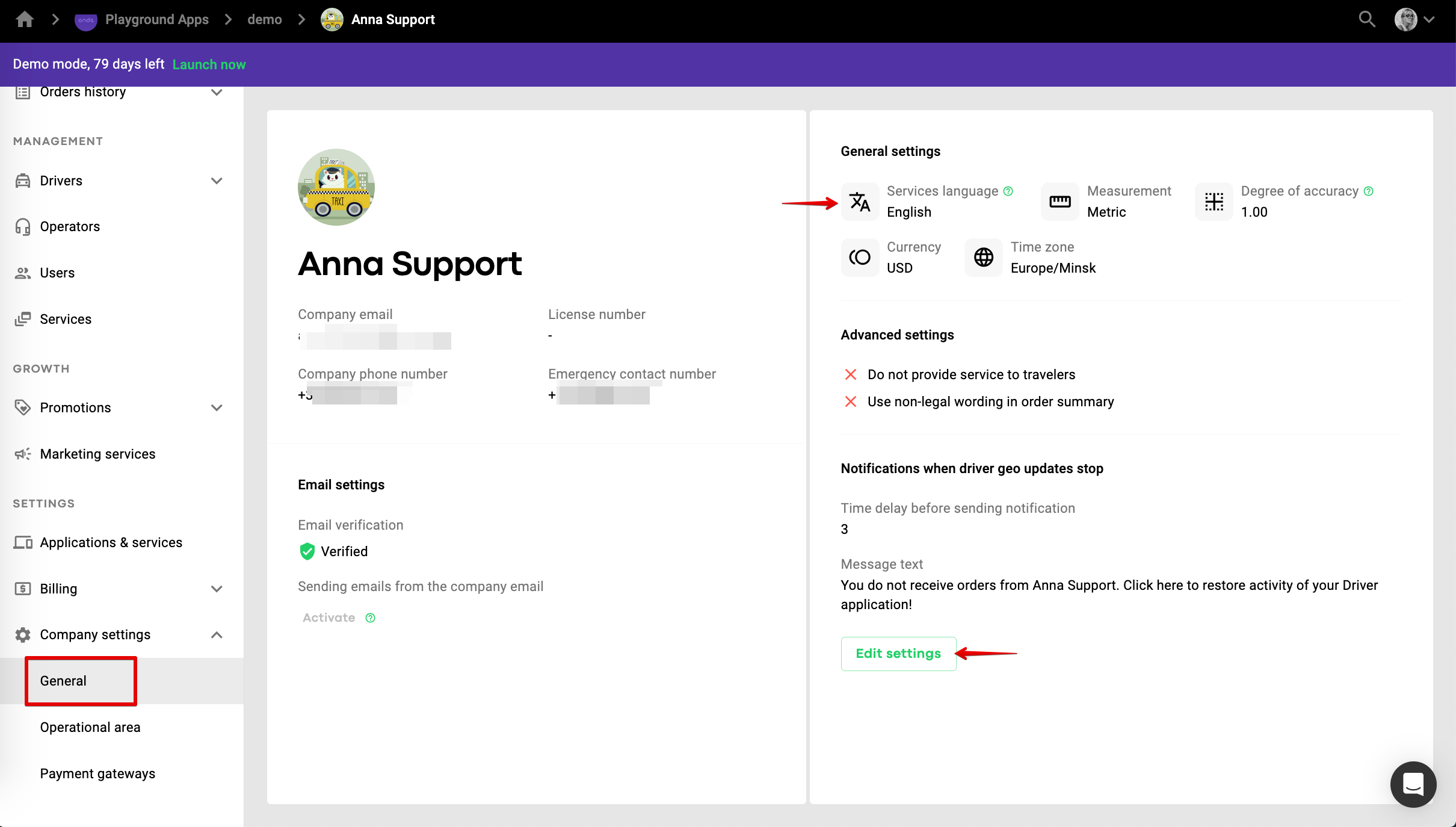Click Degree of accuracy help icon
Viewport: 1456px width, 827px height.
pos(1369,191)
